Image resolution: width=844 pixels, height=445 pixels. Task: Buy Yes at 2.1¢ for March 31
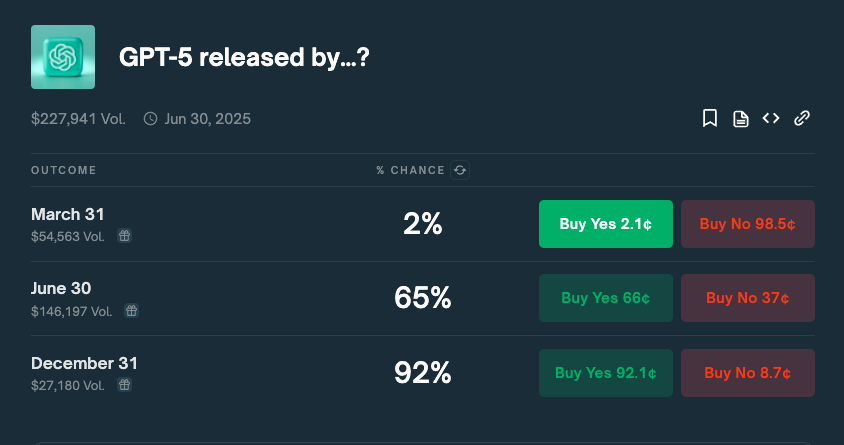coord(606,224)
